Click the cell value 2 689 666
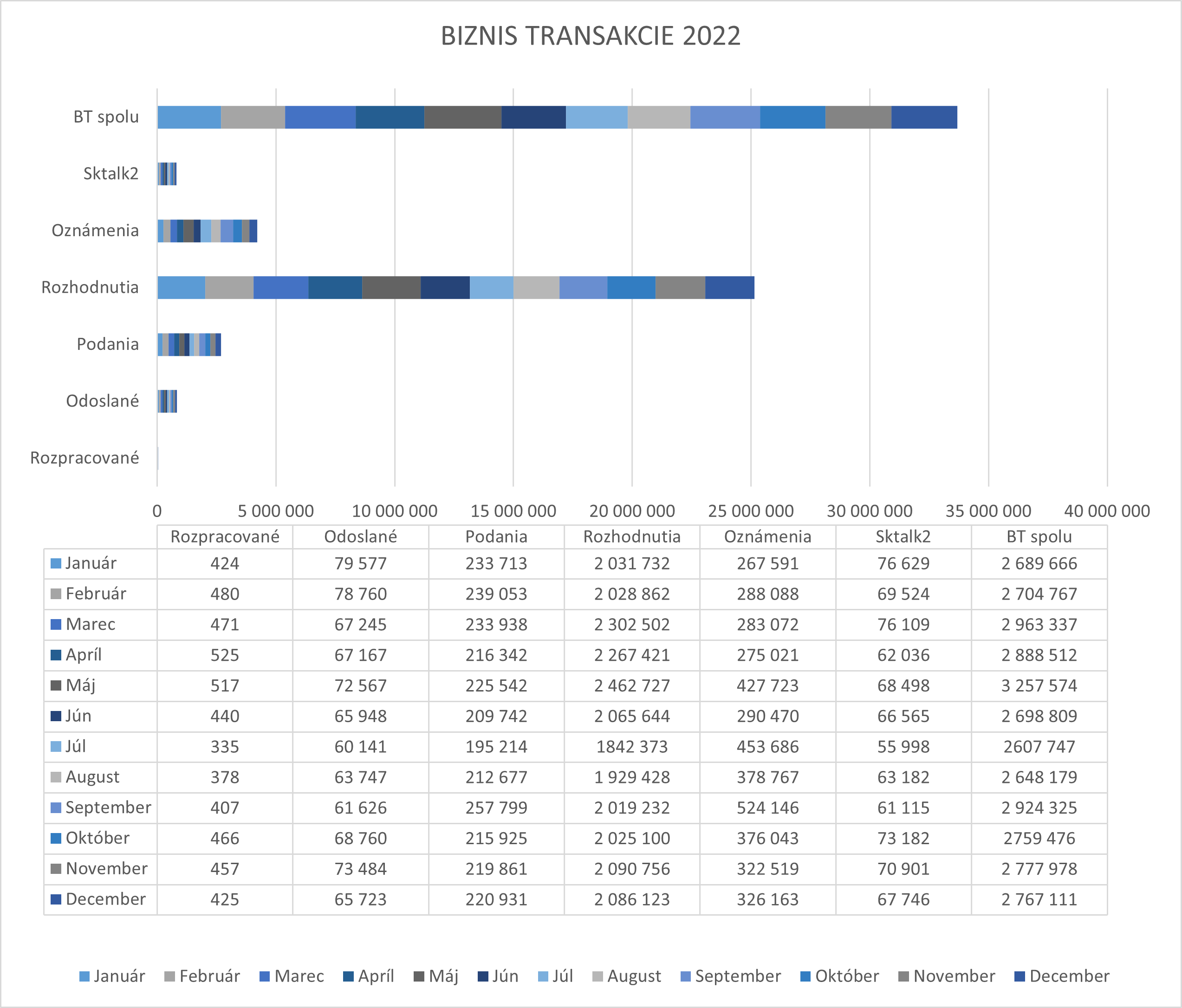1182x1008 pixels. pos(1039,564)
